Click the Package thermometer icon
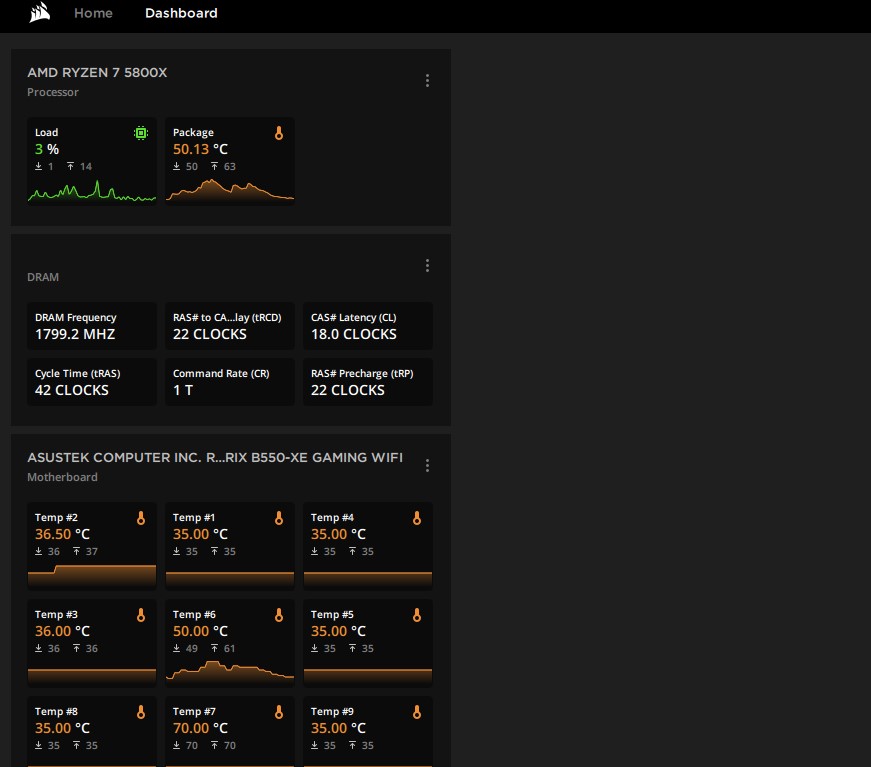The height and width of the screenshot is (767, 871). click(279, 133)
